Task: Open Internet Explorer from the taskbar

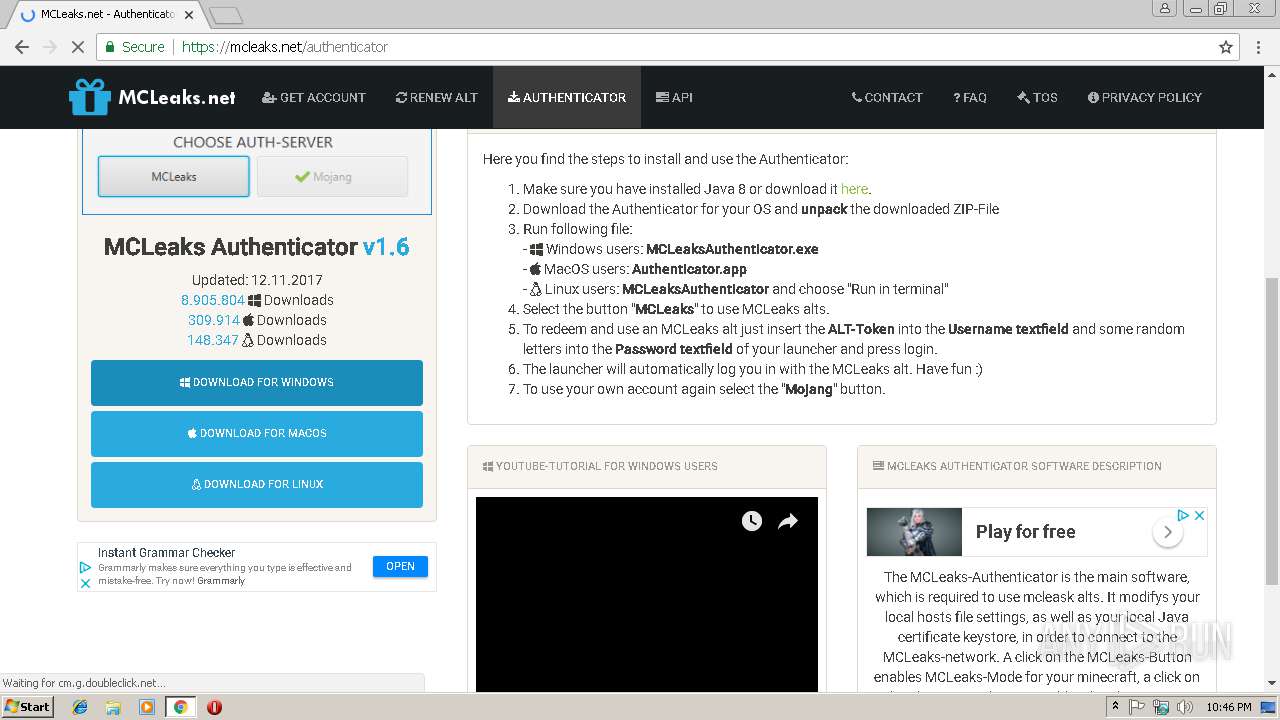Action: click(80, 707)
